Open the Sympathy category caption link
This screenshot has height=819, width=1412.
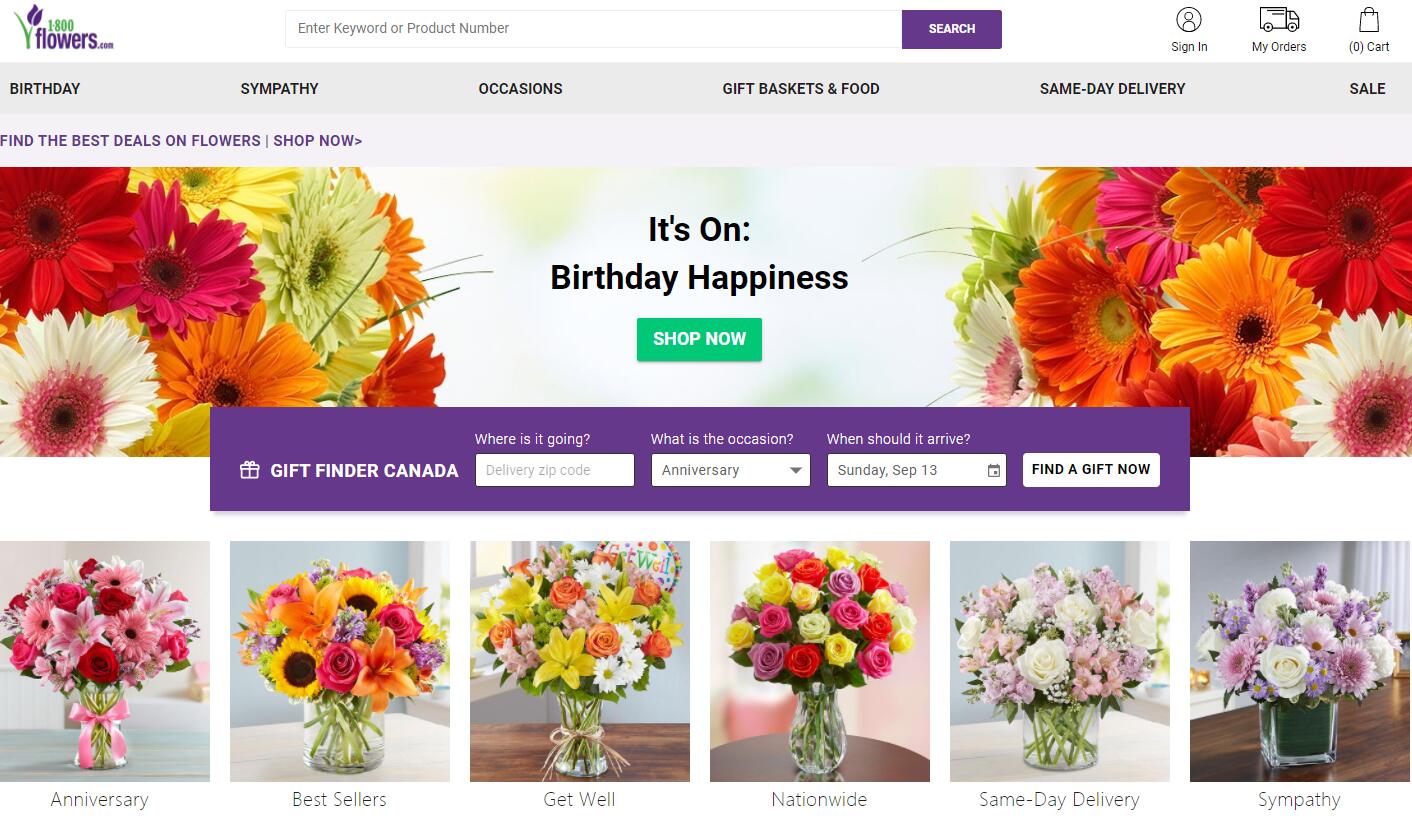(x=1299, y=800)
